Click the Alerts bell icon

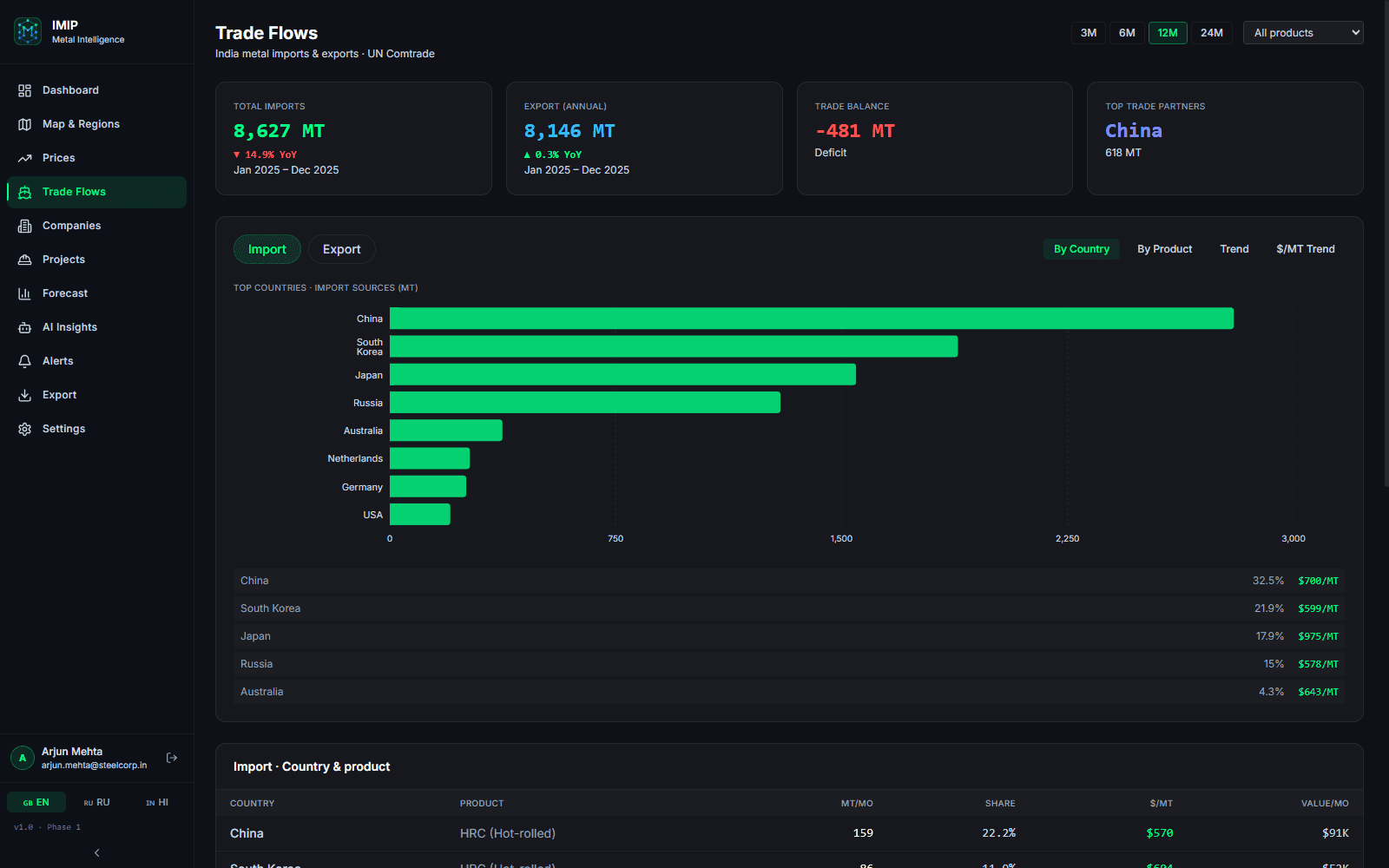[24, 361]
